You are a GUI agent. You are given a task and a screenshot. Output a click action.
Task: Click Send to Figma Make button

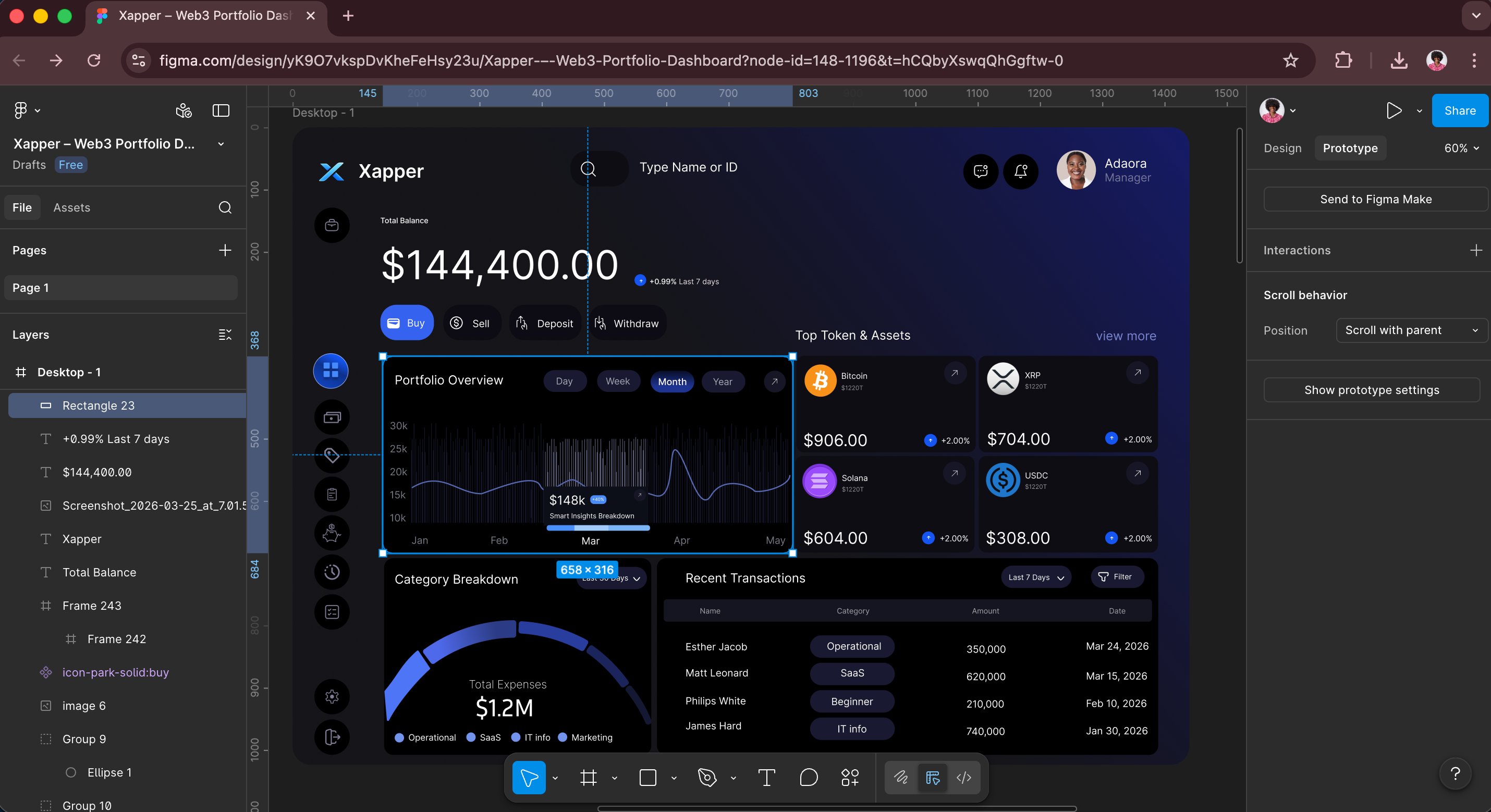coord(1375,199)
